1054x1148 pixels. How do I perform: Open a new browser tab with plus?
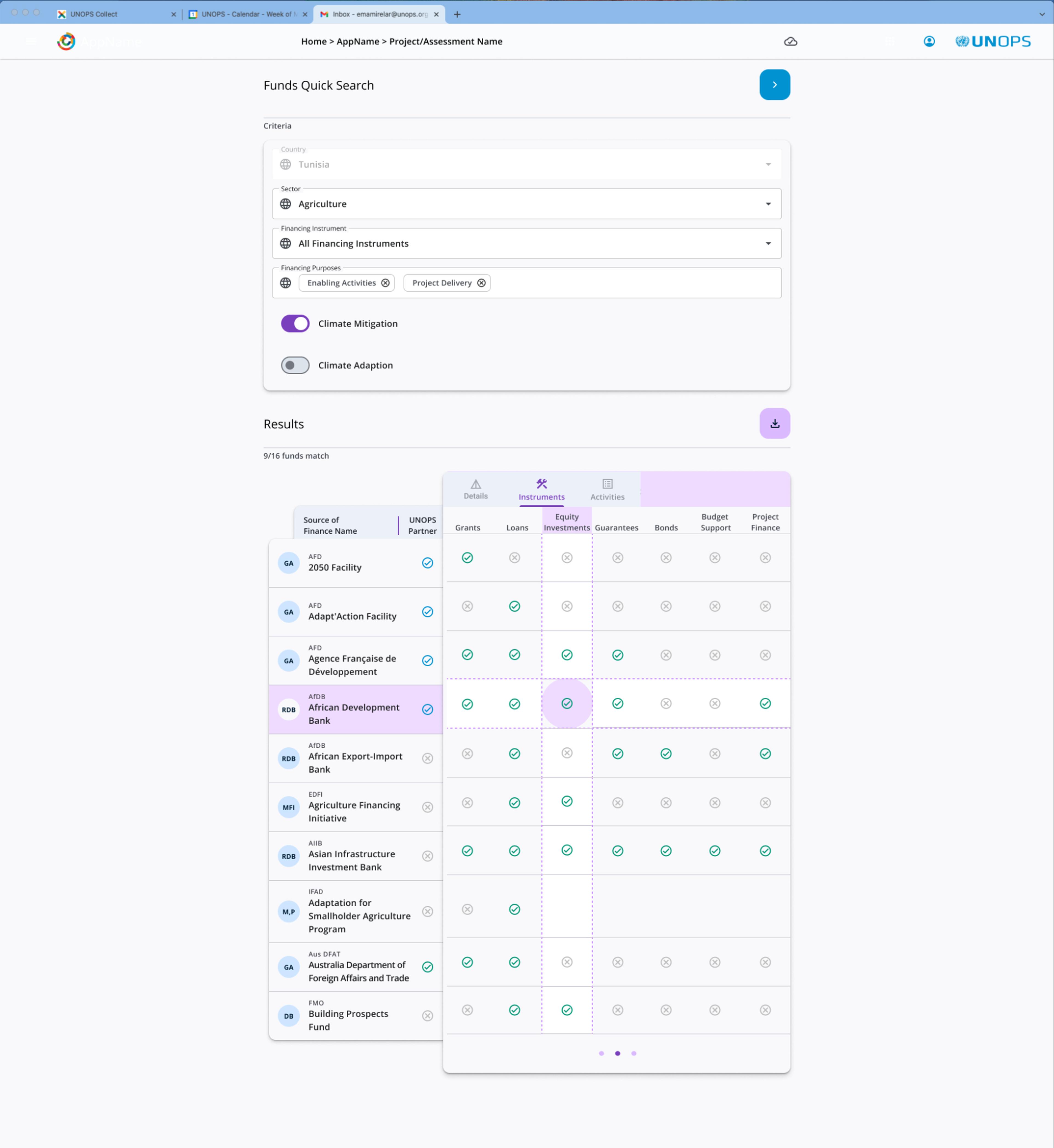[x=457, y=14]
